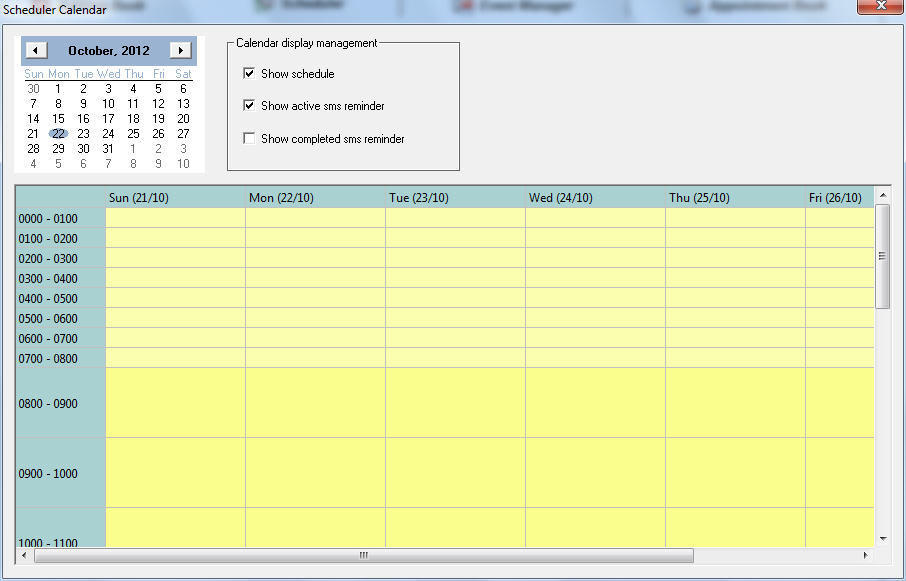Click the Sun (21/10) column header
Image resolution: width=906 pixels, height=581 pixels.
tap(176, 198)
